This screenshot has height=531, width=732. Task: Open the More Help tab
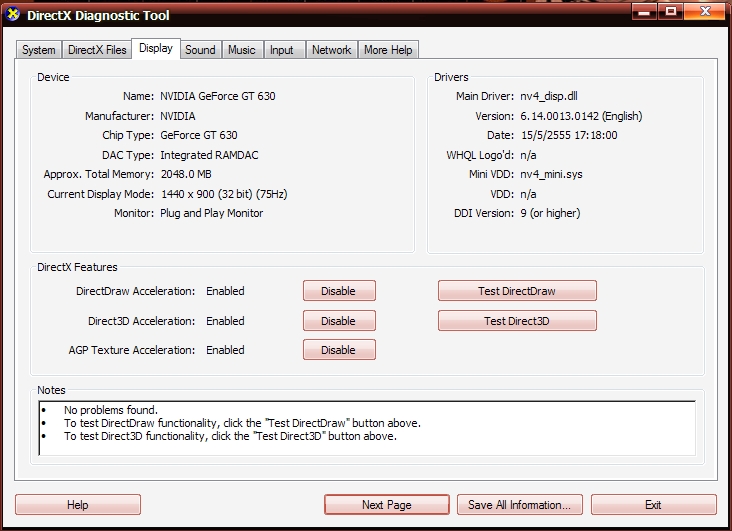388,50
